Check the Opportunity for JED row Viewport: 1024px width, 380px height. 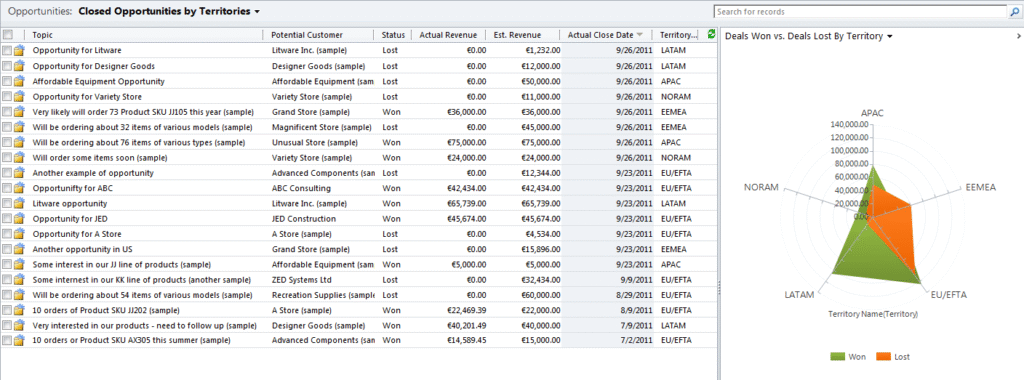[7, 219]
